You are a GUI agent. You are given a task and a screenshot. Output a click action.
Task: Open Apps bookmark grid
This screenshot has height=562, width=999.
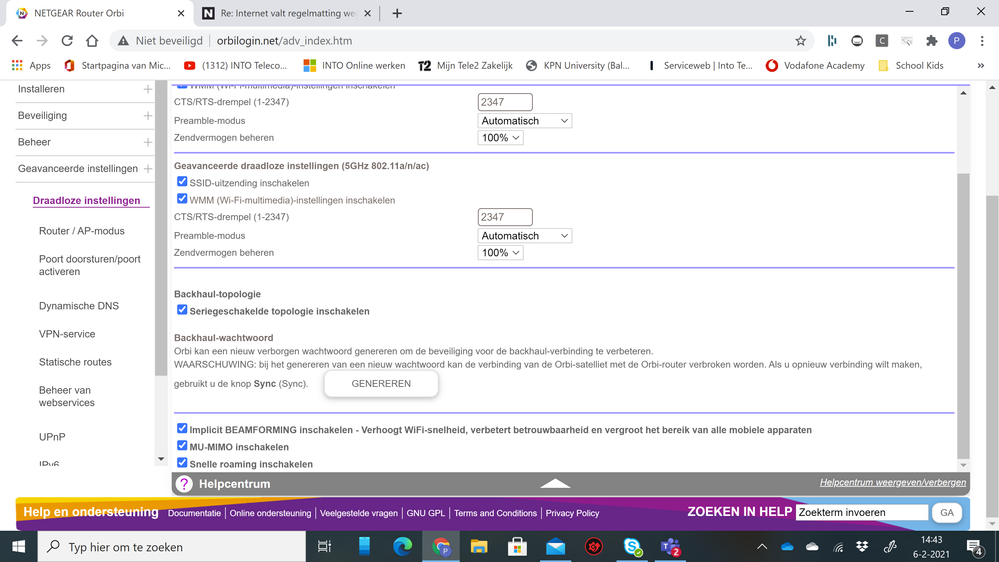31,66
